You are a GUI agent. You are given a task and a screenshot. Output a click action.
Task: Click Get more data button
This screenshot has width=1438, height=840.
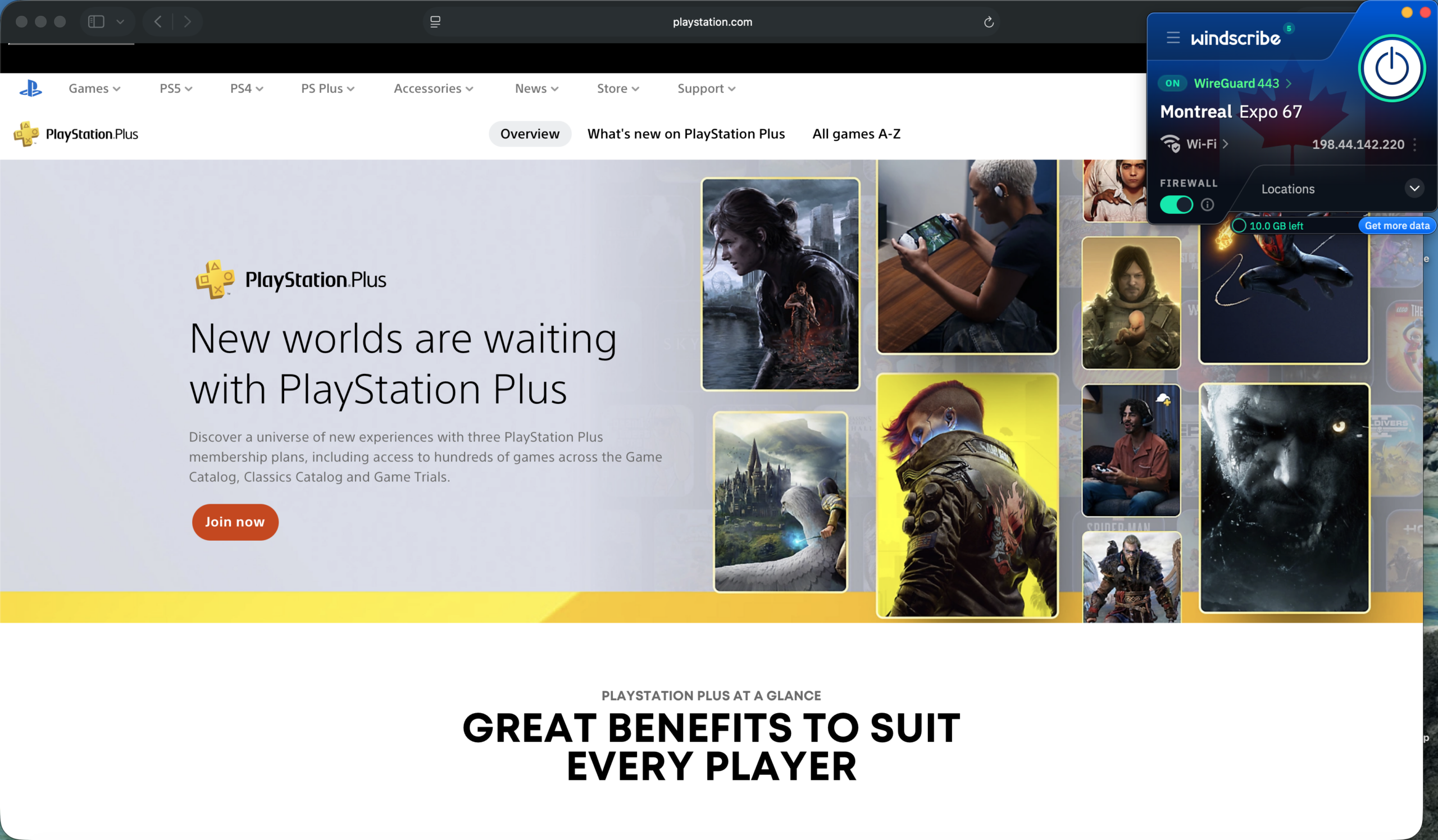click(1397, 225)
